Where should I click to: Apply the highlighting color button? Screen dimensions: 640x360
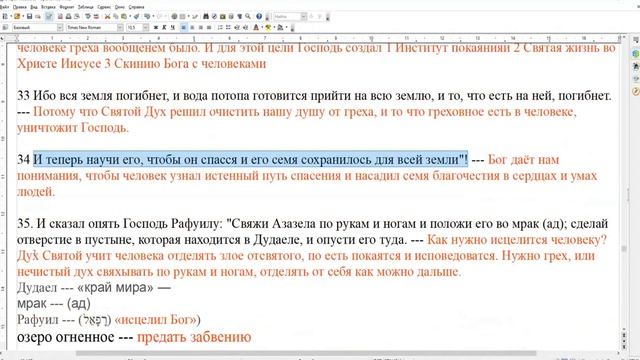(268, 27)
